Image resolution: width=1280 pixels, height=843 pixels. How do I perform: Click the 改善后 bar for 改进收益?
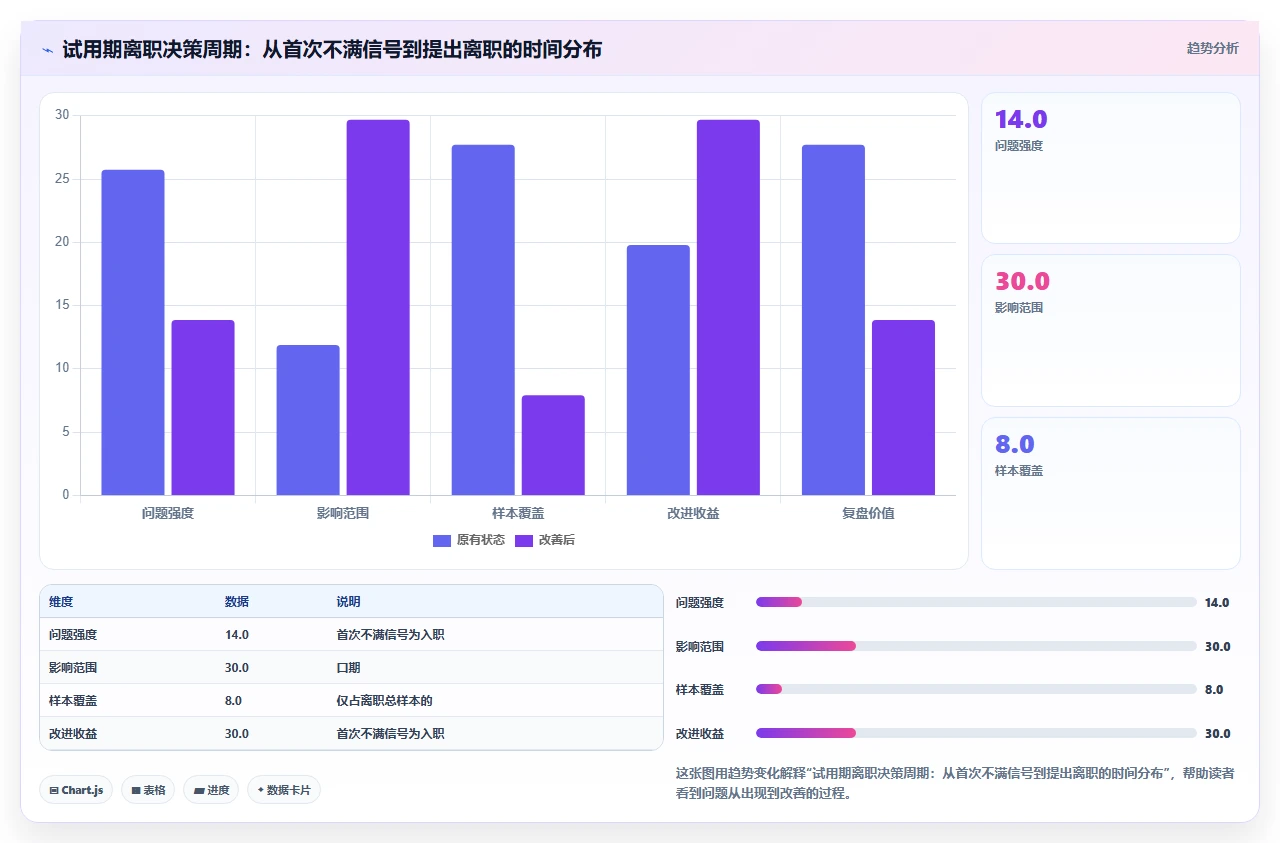coord(728,307)
